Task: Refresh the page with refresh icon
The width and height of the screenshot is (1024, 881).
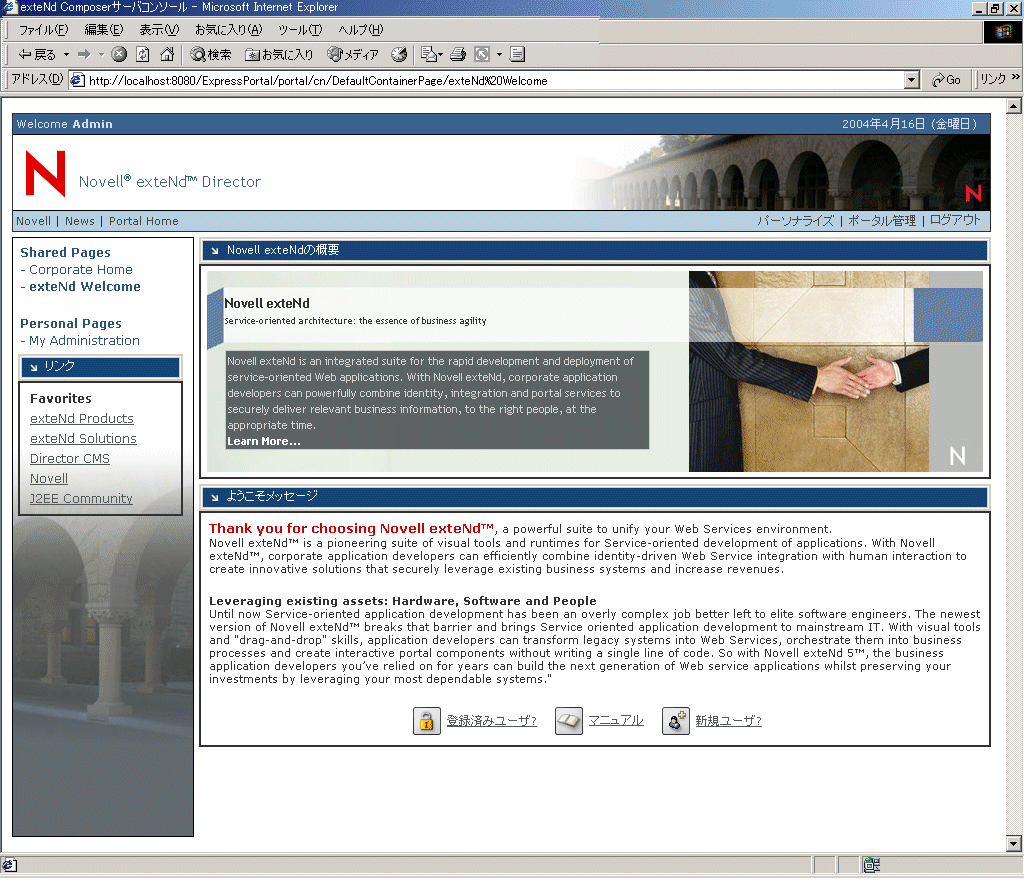Action: coord(143,55)
